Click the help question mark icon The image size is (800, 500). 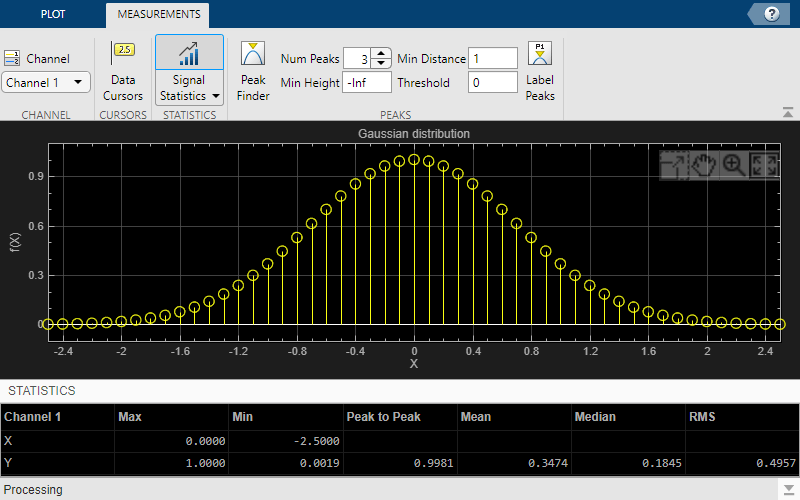click(771, 13)
